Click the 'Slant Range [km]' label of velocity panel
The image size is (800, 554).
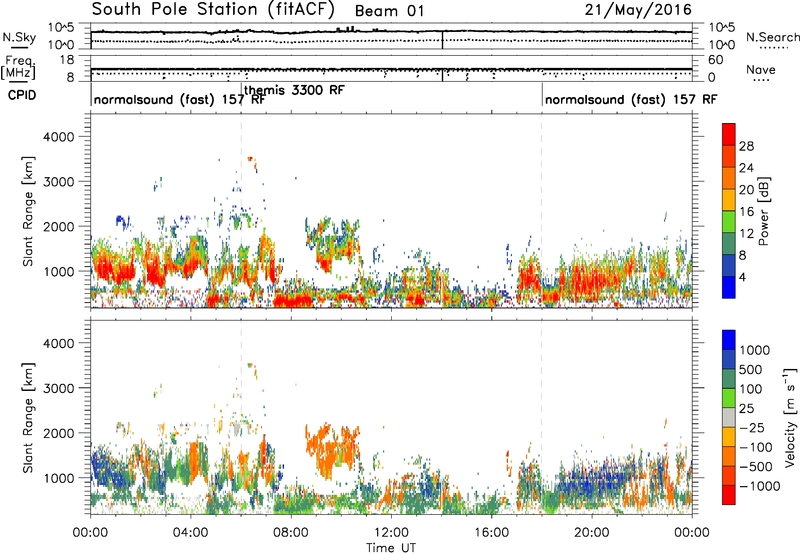coord(28,418)
